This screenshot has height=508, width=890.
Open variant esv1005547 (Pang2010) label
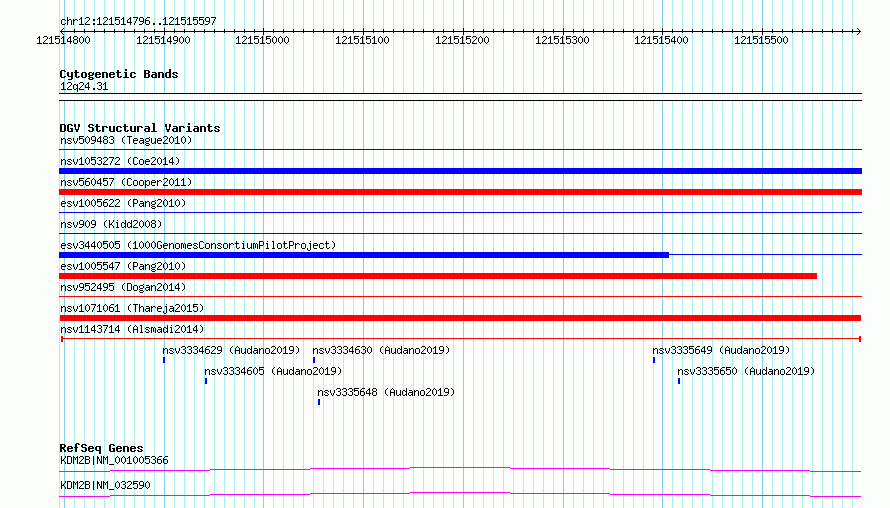(123, 266)
